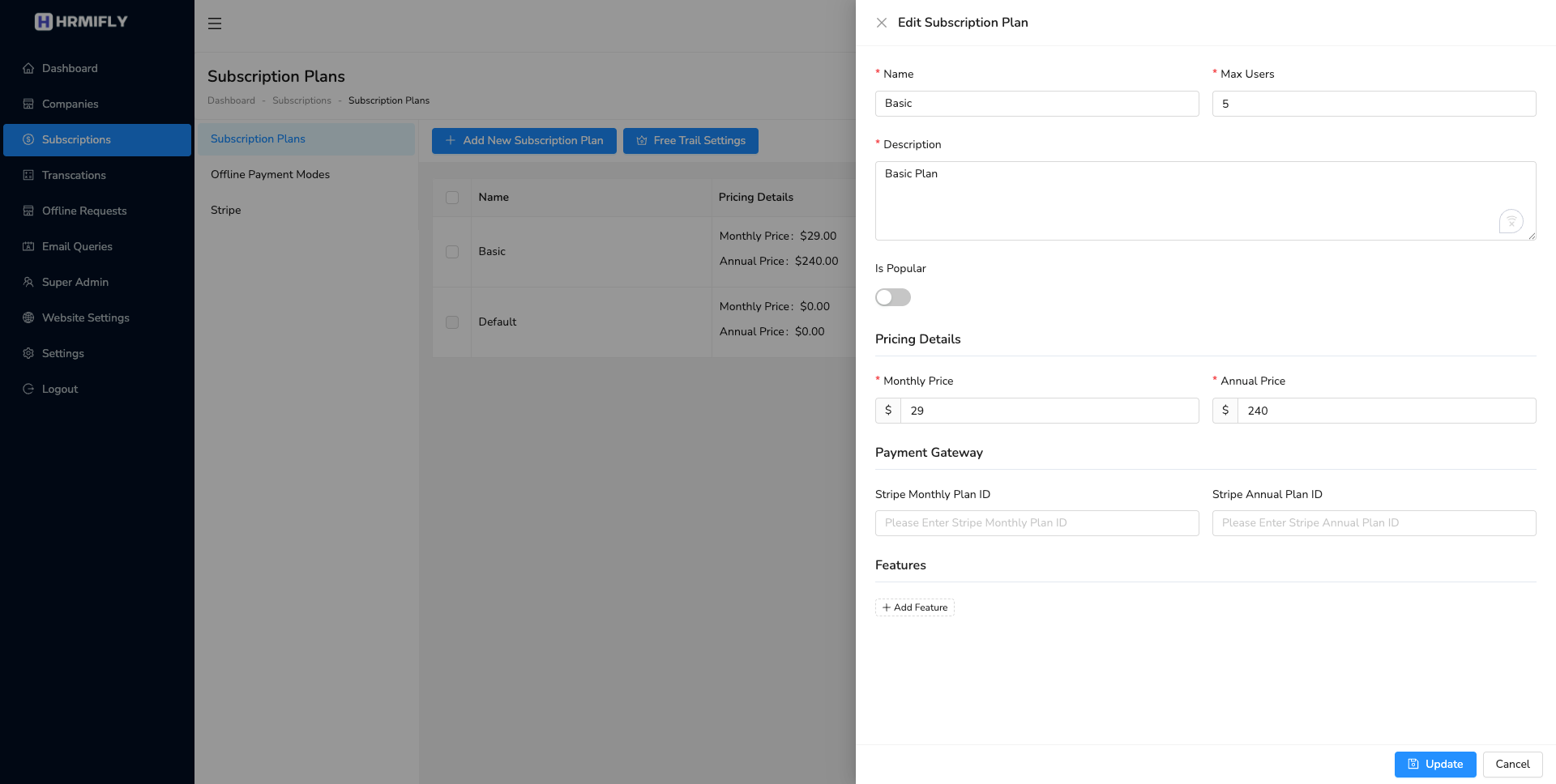Open Email Queries from the sidebar

click(97, 247)
